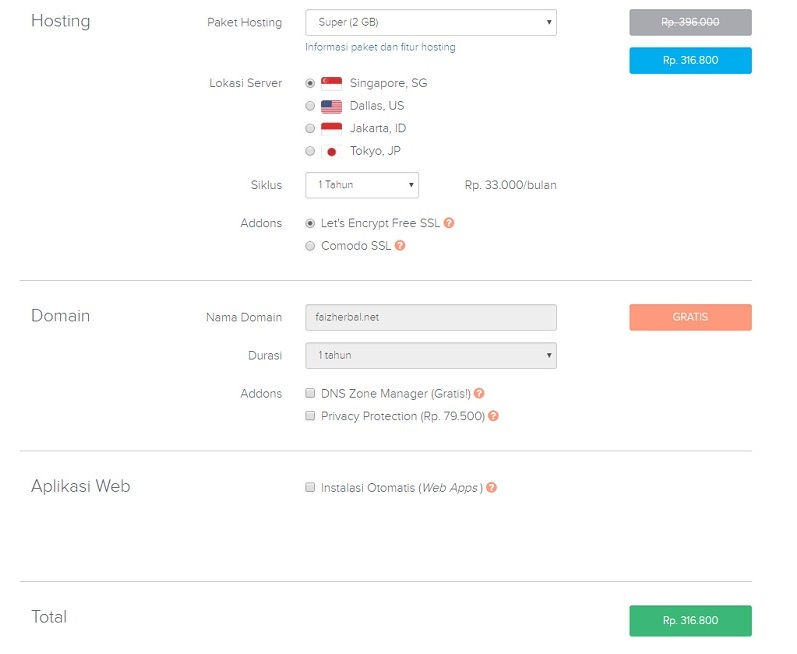Click the Jakarta, ID label

click(x=378, y=128)
